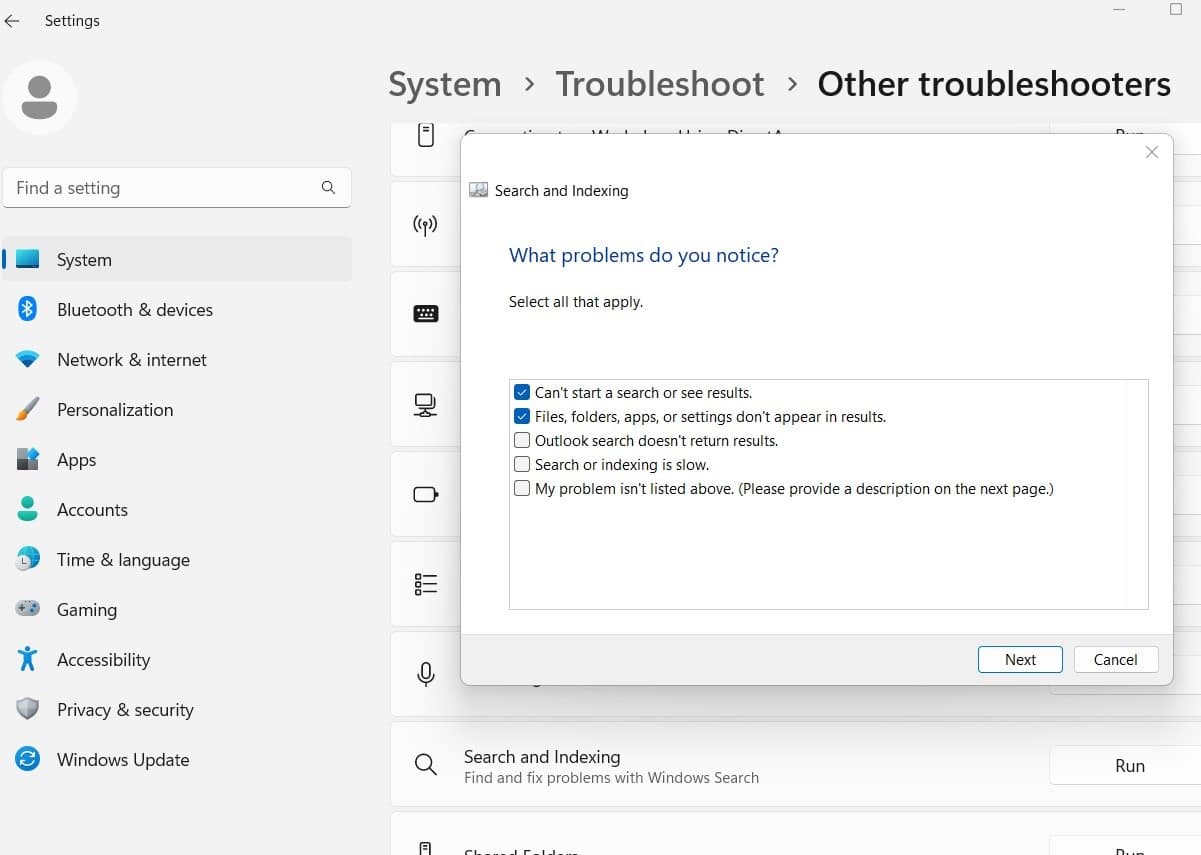
Task: Click the Personalization paintbrush icon
Action: (x=28, y=409)
